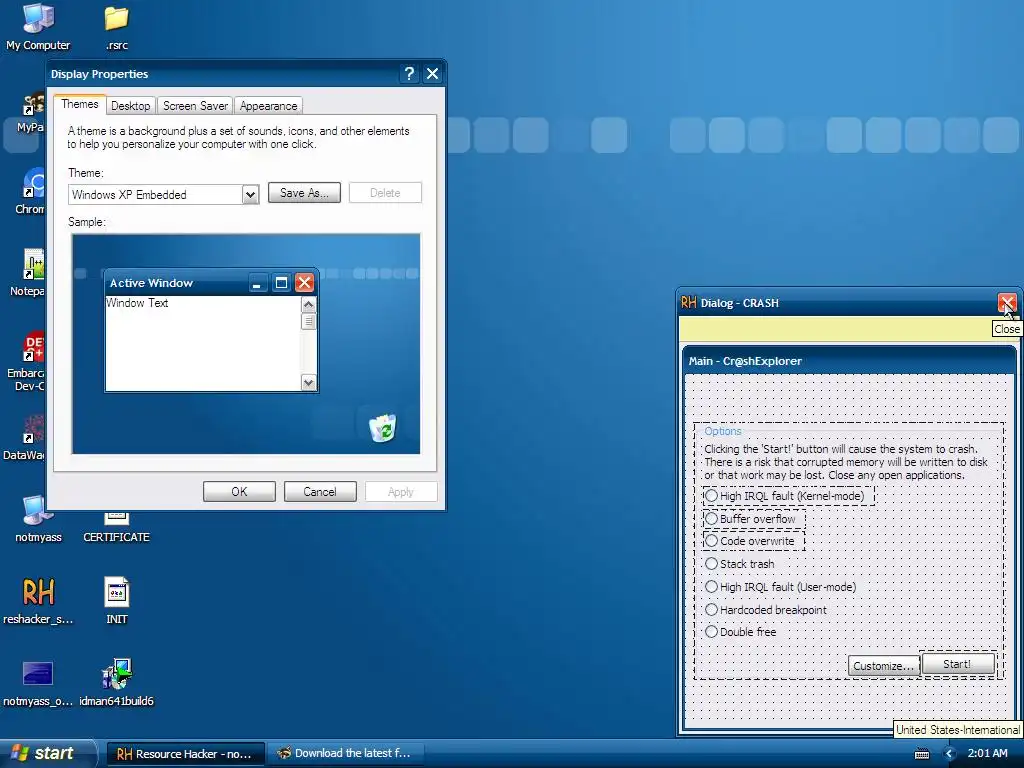This screenshot has height=768, width=1024.
Task: Click scroll up arrow in sample window
Action: click(x=309, y=305)
